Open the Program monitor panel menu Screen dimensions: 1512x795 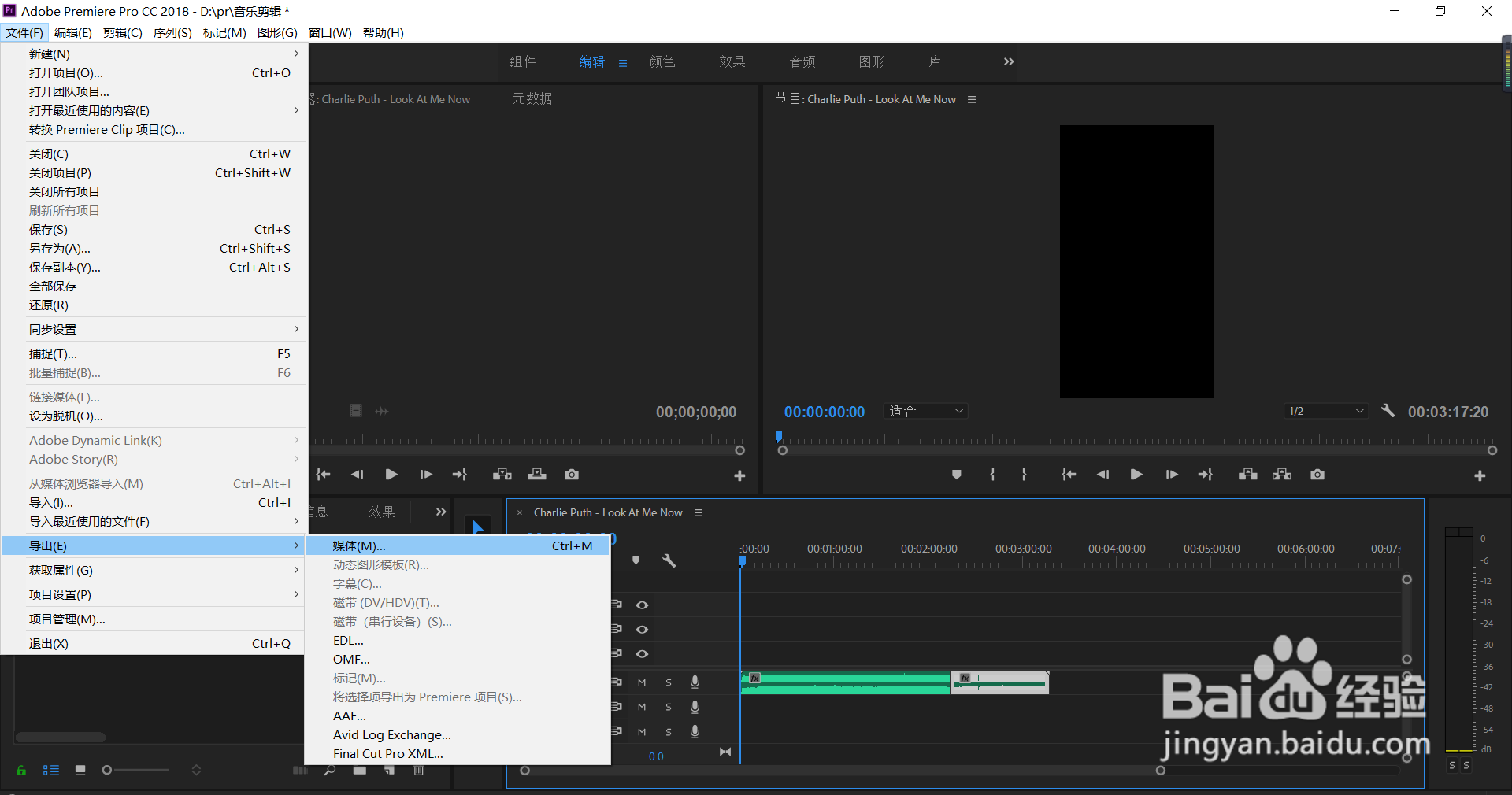pos(972,99)
